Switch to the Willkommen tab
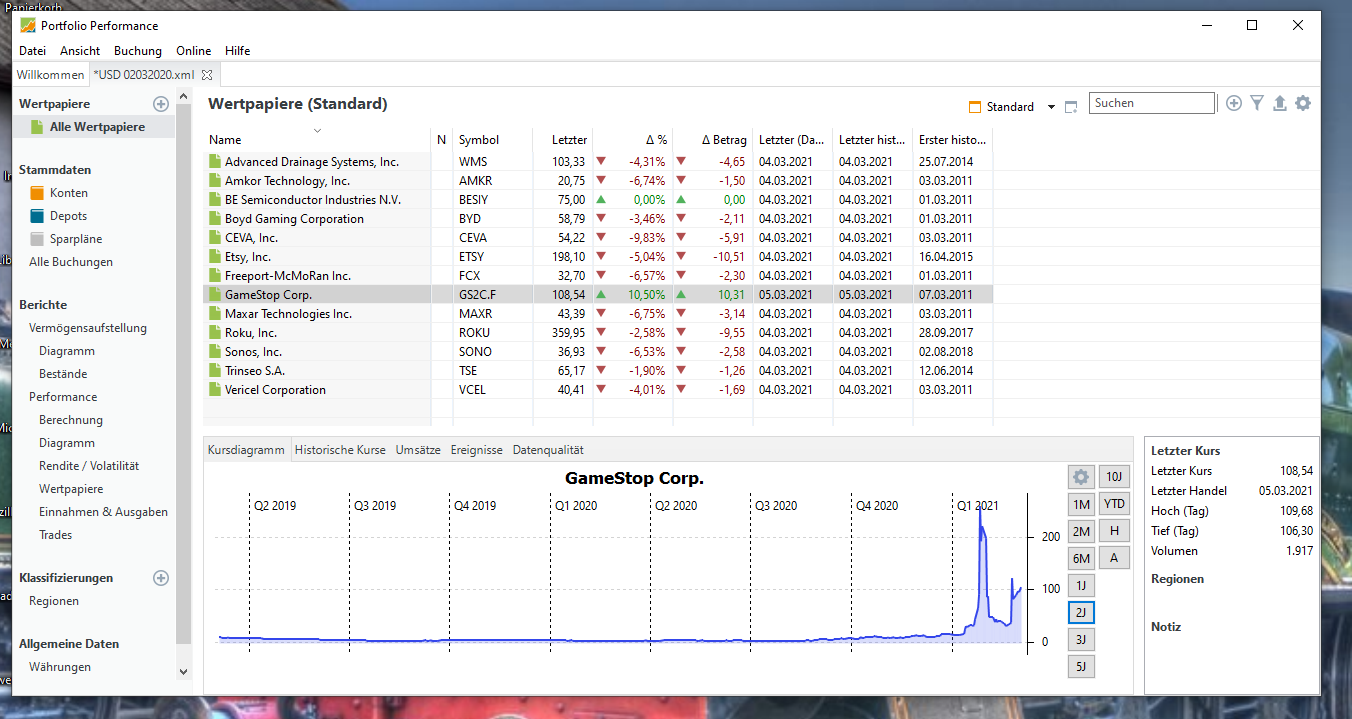The height and width of the screenshot is (719, 1352). (x=50, y=75)
